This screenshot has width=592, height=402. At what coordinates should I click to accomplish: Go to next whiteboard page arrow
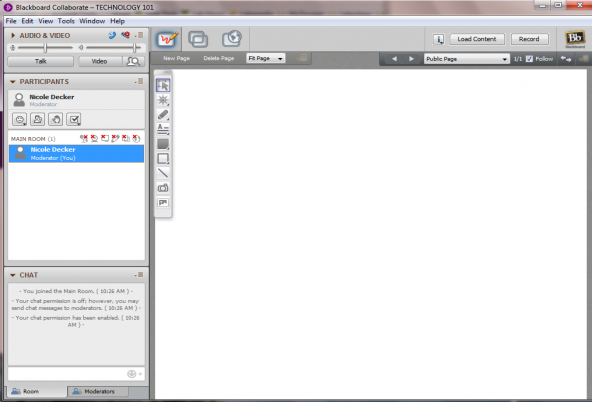coord(411,59)
